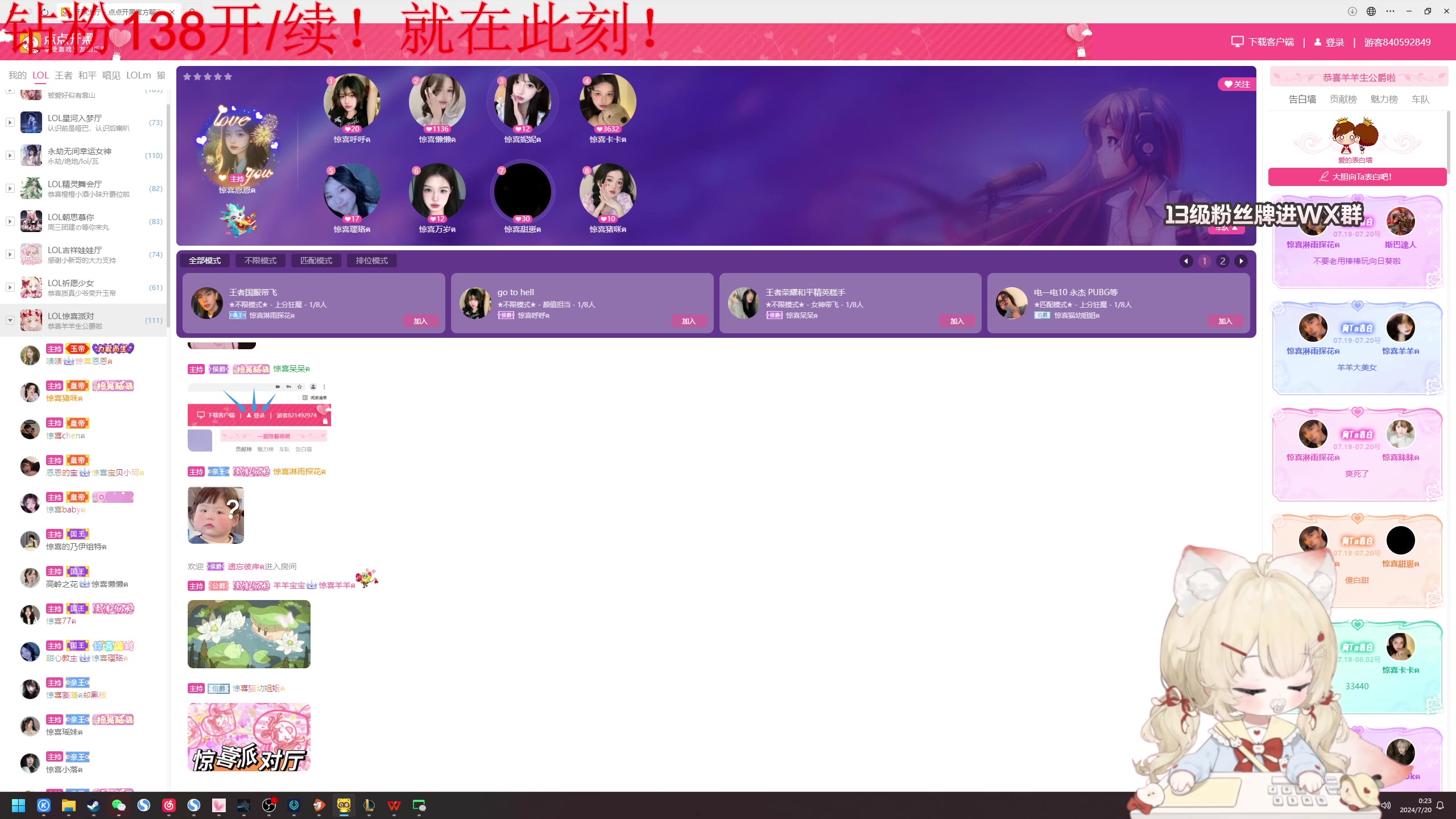This screenshot has width=1456, height=819.
Task: Click the 大胆向Ta表白吧 button
Action: (x=1357, y=177)
